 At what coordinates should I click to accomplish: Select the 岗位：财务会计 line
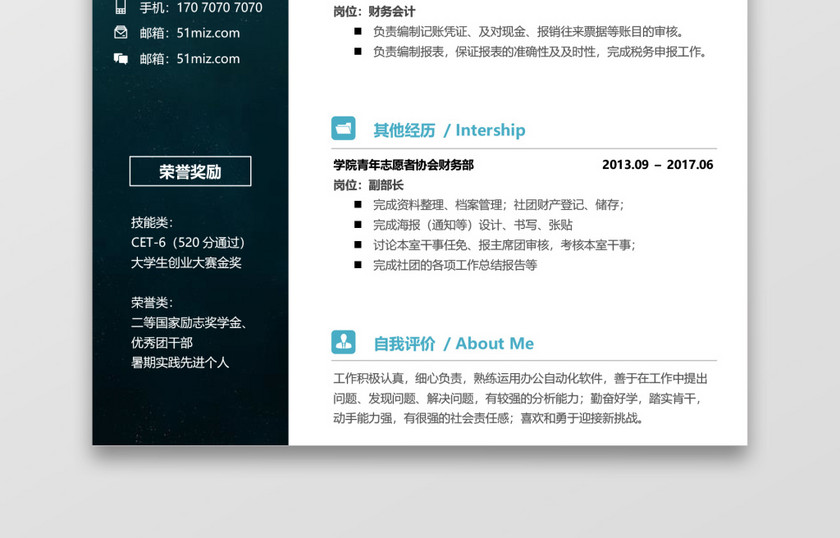[374, 11]
